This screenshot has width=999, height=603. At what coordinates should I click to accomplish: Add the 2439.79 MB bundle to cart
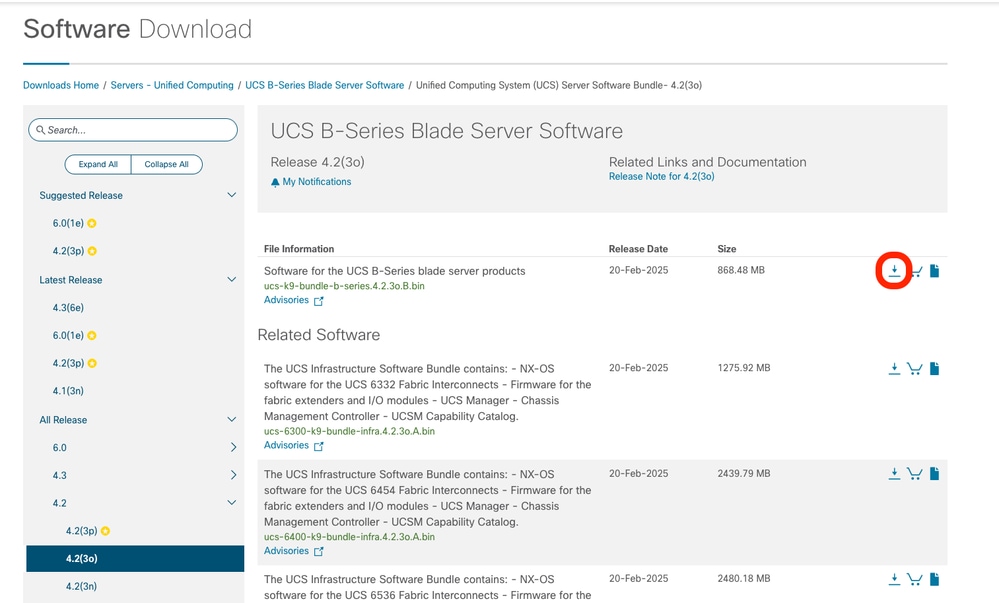(x=914, y=474)
